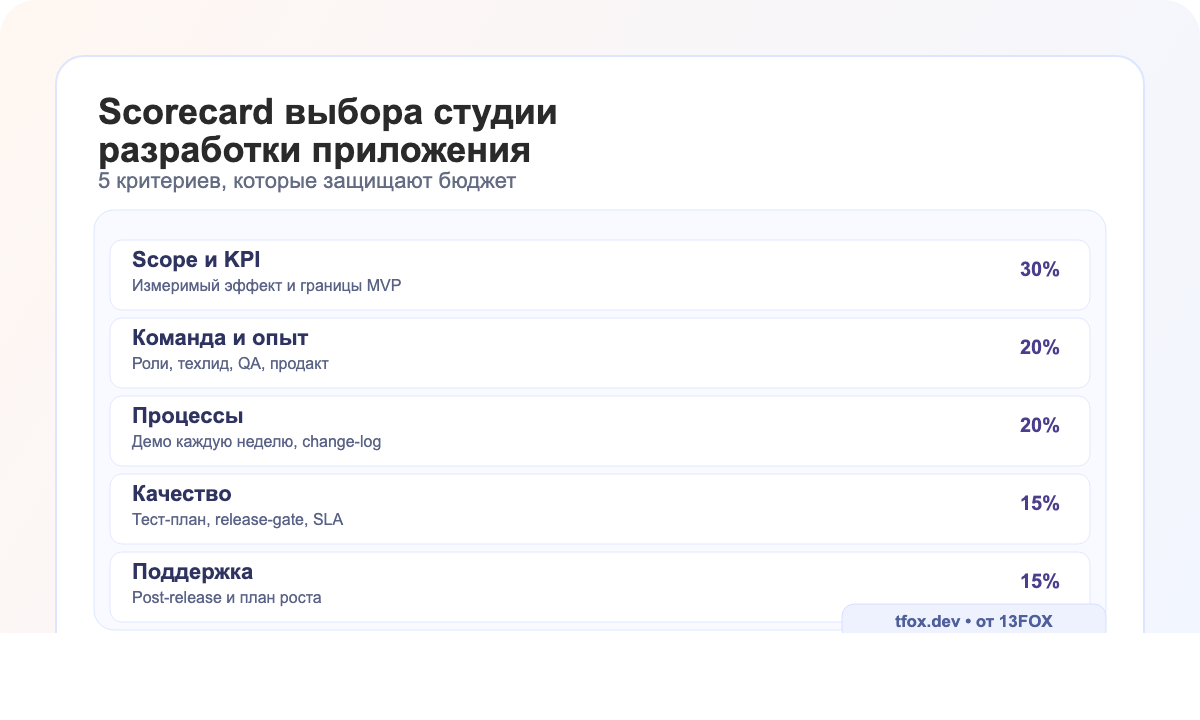The width and height of the screenshot is (1200, 720).
Task: Click "Измеримый эффект и границы MVP" description
Action: point(267,285)
